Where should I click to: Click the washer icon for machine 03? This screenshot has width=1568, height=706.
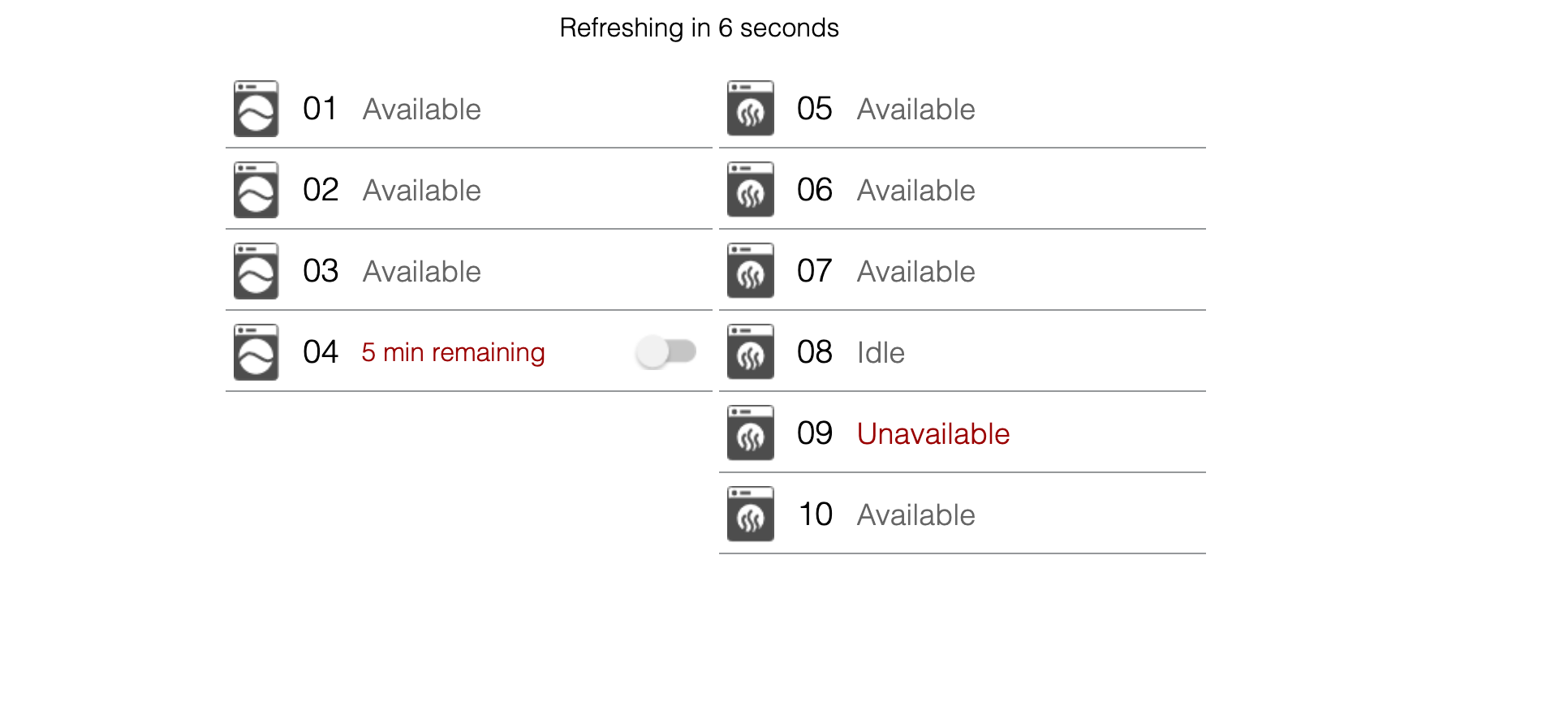coord(256,271)
